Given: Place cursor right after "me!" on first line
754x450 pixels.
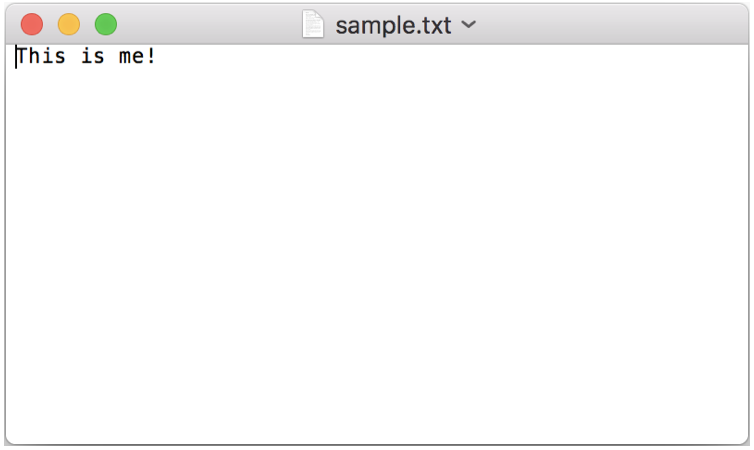Looking at the screenshot, I should [157, 56].
